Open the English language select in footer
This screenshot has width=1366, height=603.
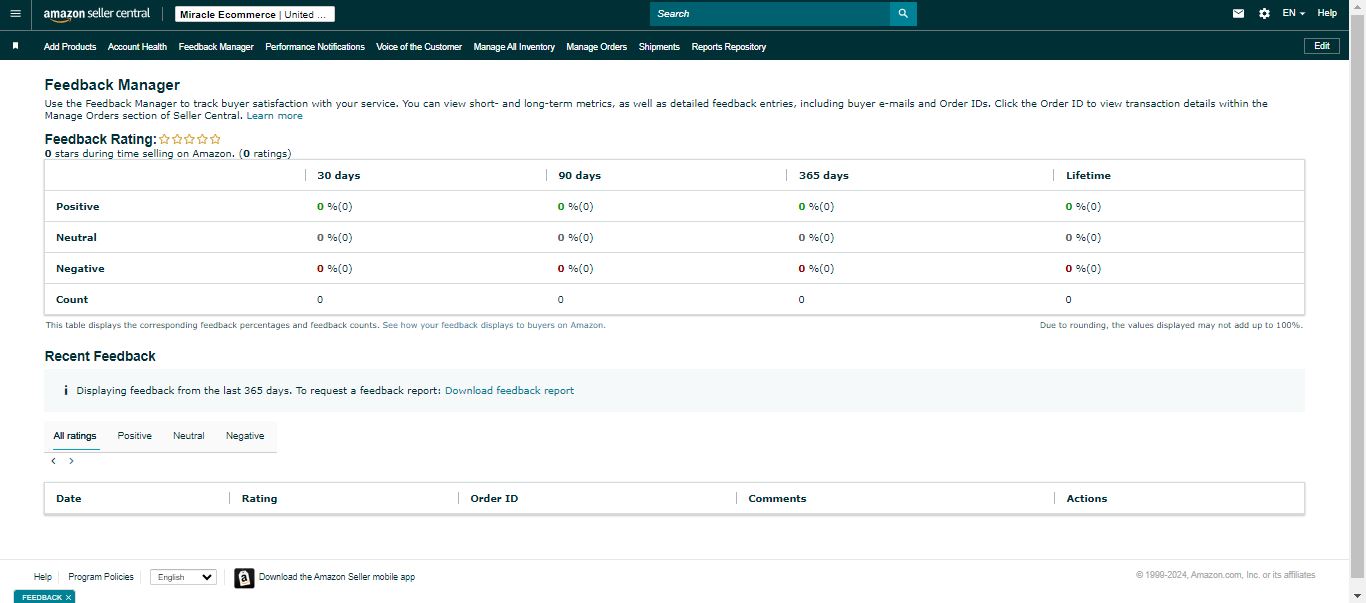183,577
